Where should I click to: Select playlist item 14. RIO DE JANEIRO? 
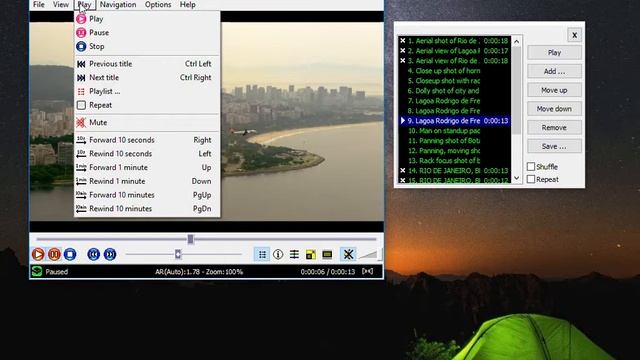455,171
